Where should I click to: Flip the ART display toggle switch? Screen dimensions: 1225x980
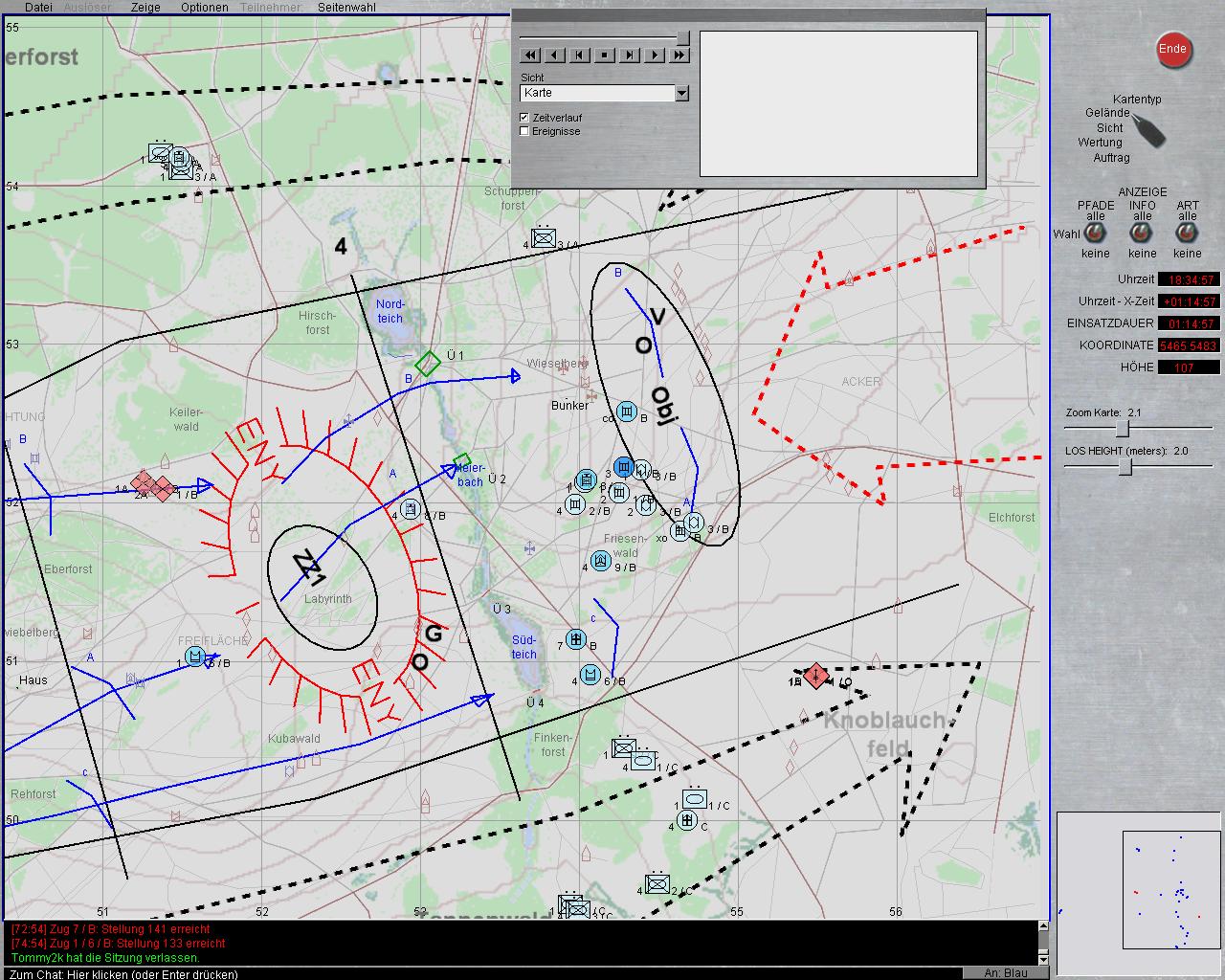point(1187,234)
